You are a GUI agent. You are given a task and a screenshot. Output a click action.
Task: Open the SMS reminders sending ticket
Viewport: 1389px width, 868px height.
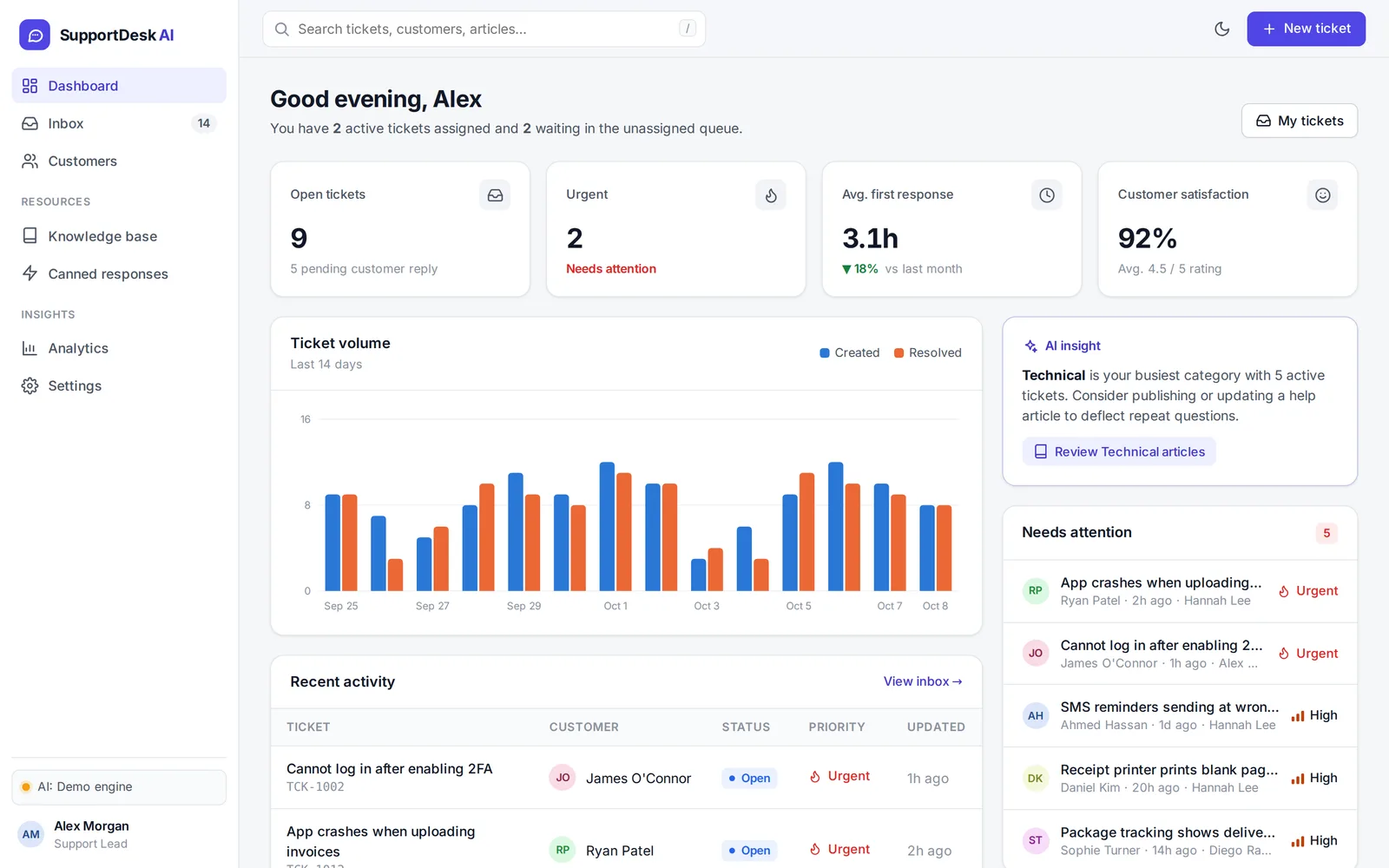(1180, 716)
